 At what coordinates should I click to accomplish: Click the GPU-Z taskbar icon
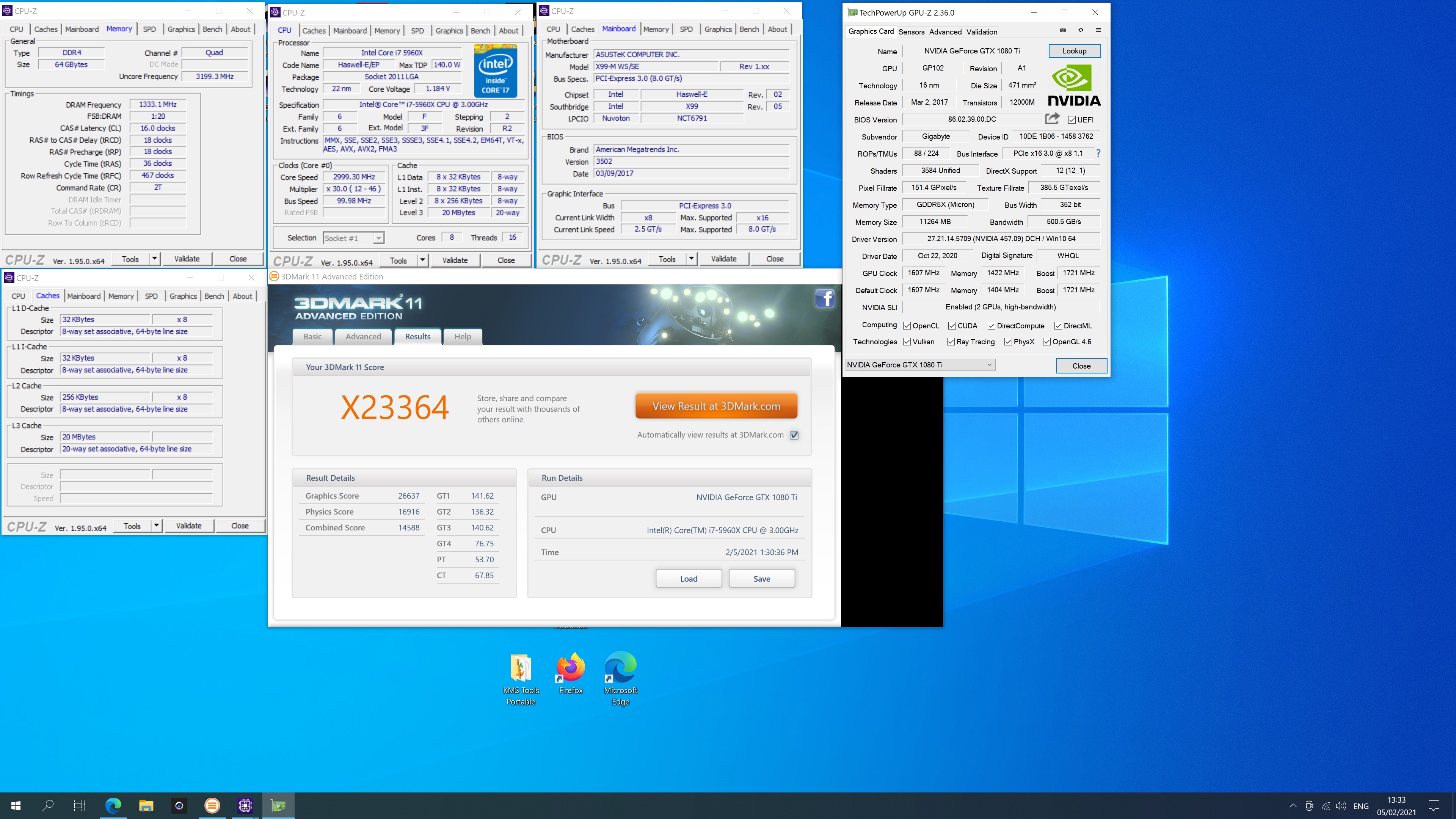point(279,805)
